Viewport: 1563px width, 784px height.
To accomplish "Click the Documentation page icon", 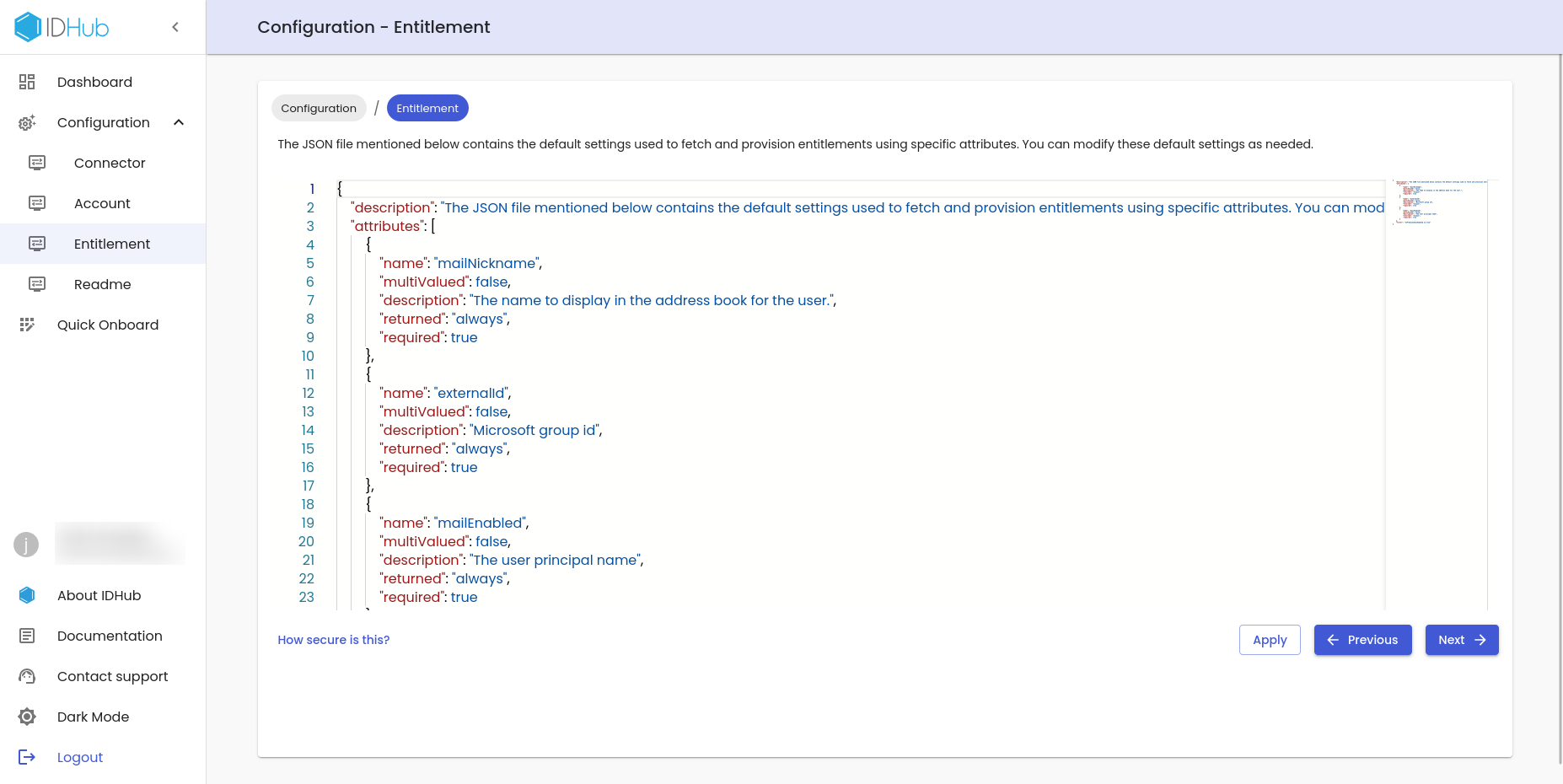I will coord(27,636).
